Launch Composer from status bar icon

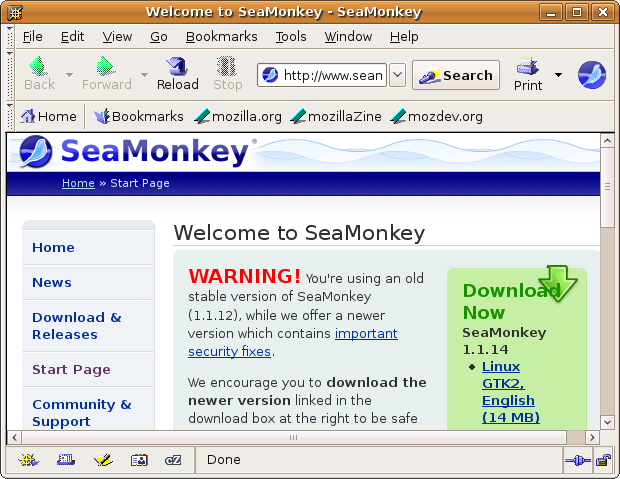tap(102, 461)
